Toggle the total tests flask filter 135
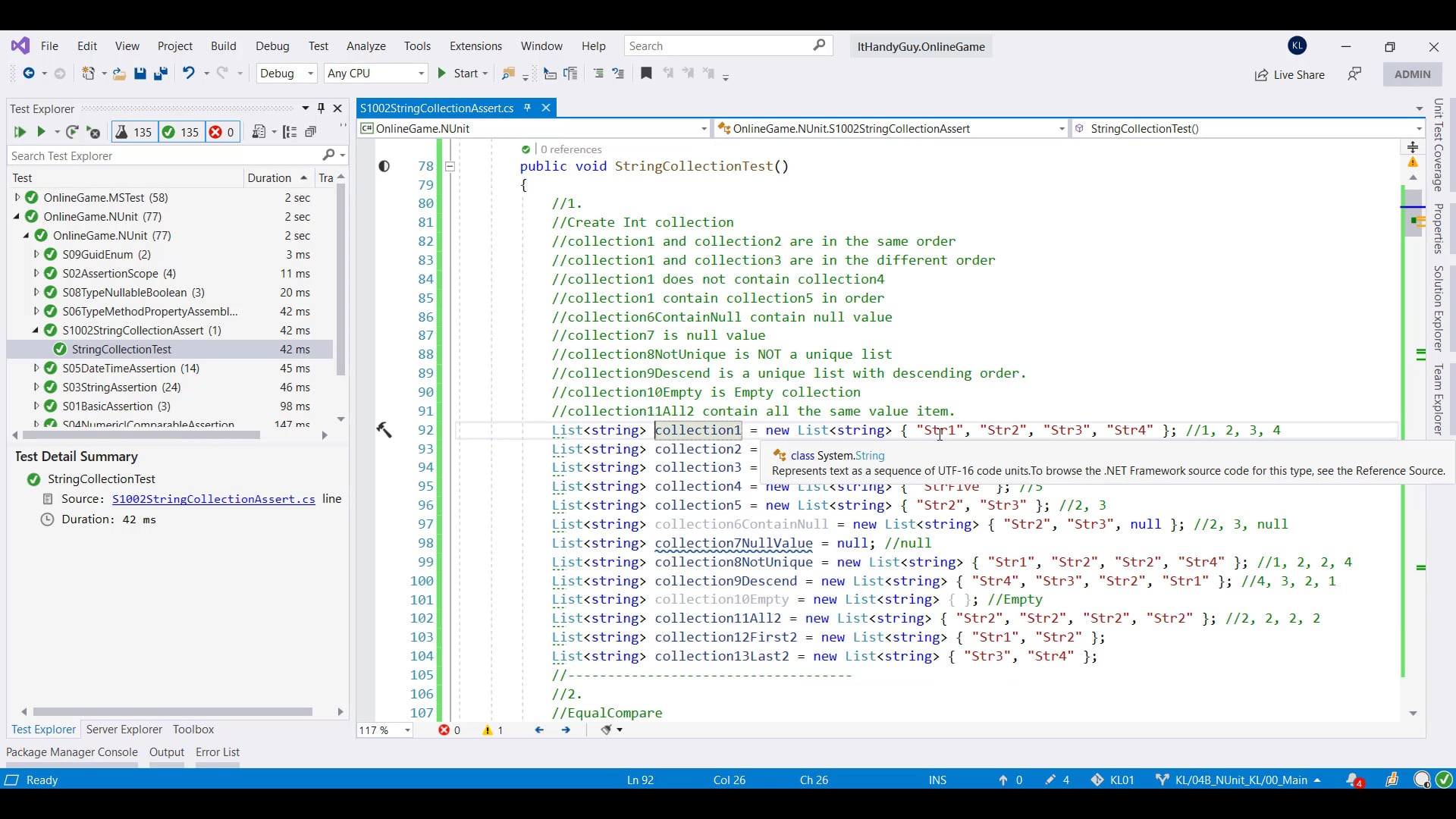The width and height of the screenshot is (1456, 819). [133, 132]
